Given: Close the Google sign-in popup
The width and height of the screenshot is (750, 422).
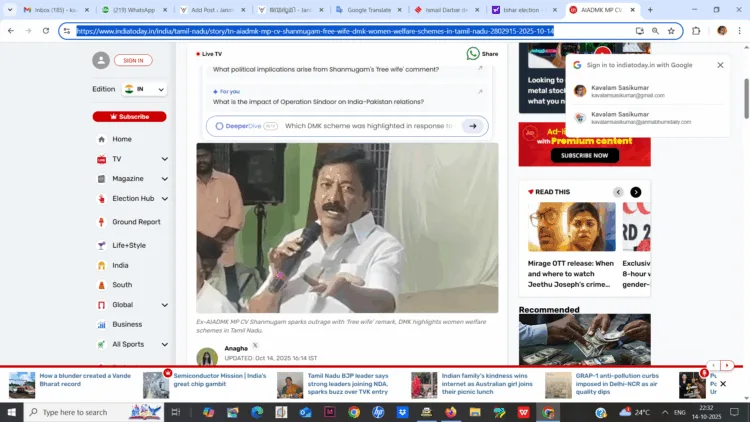Looking at the screenshot, I should coord(720,65).
